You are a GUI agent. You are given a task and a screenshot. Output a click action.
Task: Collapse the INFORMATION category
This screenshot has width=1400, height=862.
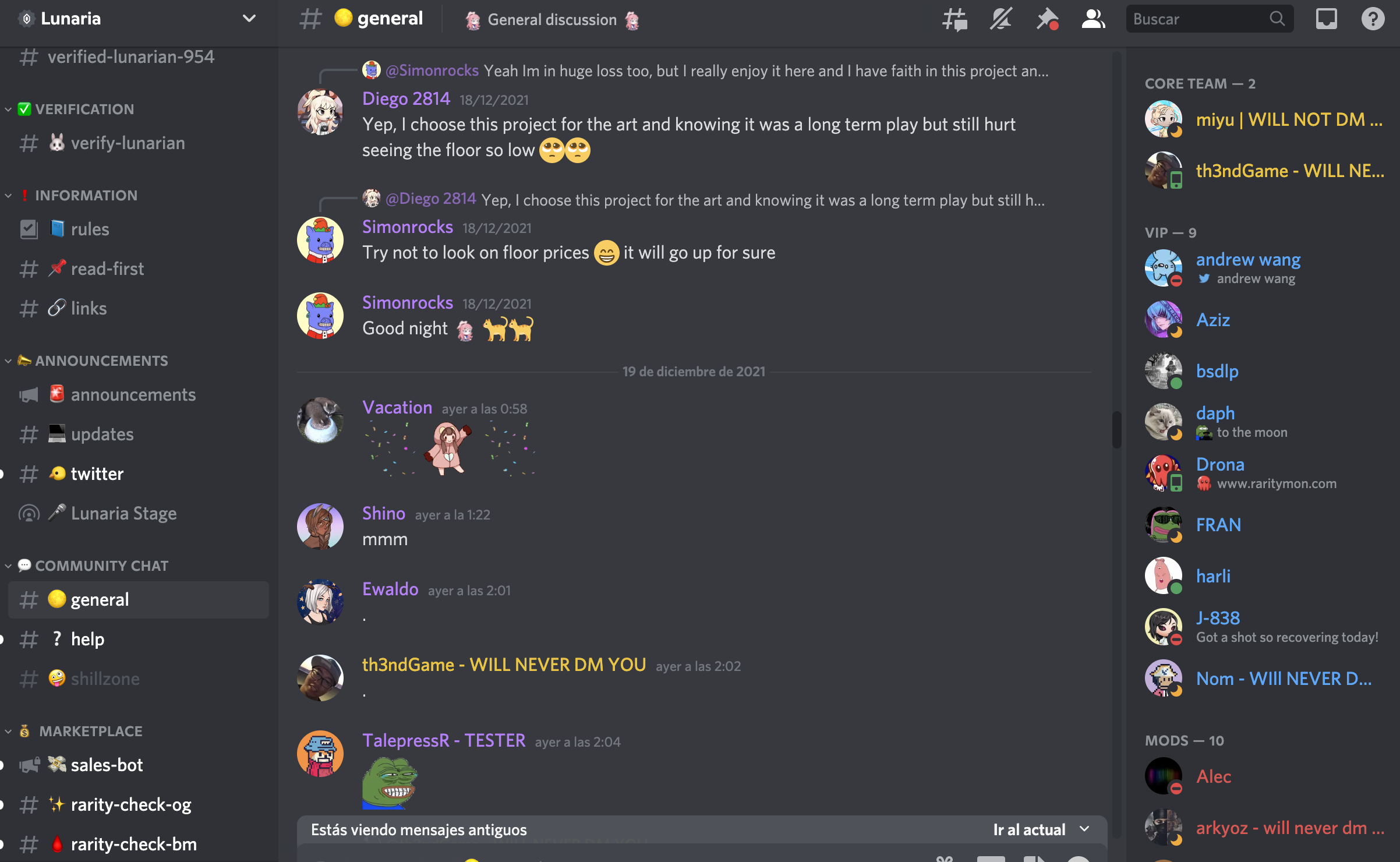click(x=72, y=195)
